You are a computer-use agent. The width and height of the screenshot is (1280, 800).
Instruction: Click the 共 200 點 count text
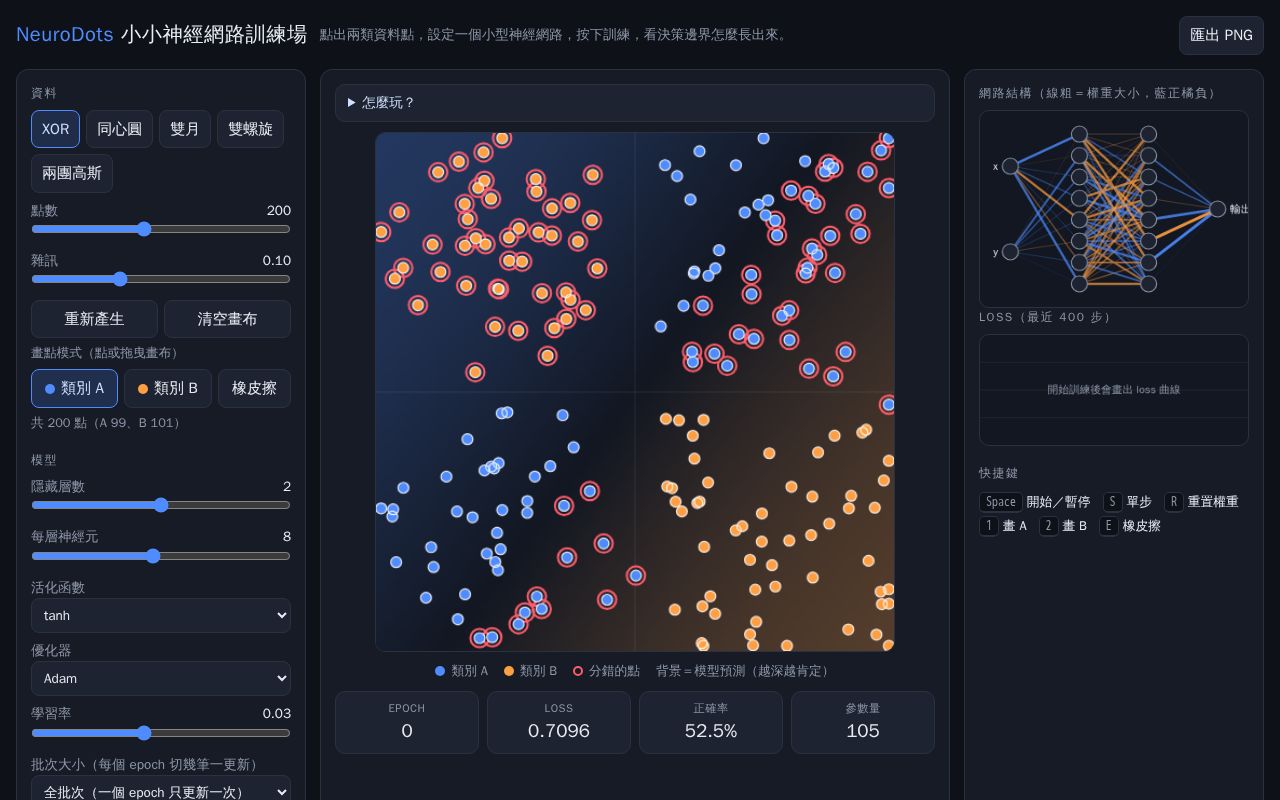coord(105,423)
